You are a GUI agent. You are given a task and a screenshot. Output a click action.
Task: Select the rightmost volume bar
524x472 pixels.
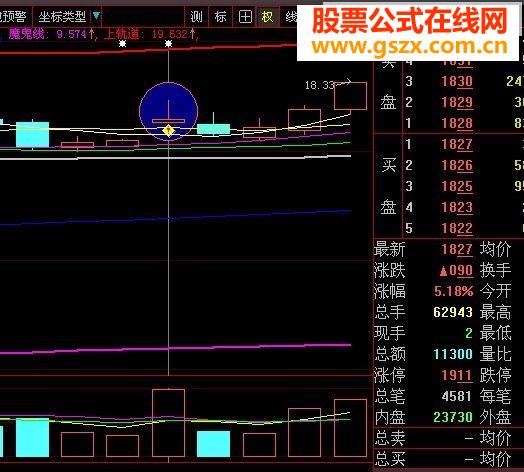(350, 428)
